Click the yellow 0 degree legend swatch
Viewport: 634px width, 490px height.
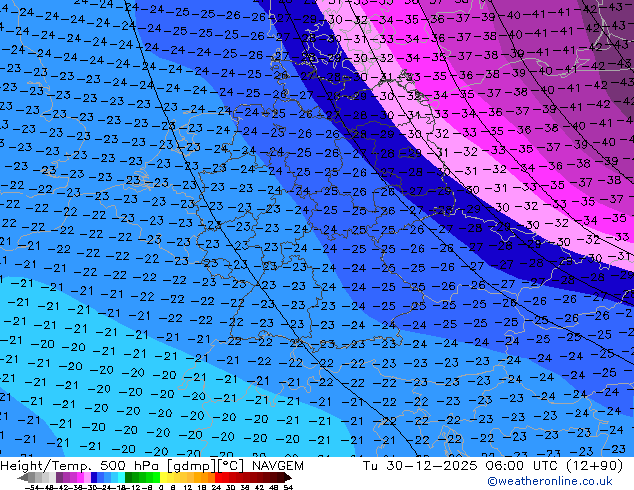click(163, 477)
